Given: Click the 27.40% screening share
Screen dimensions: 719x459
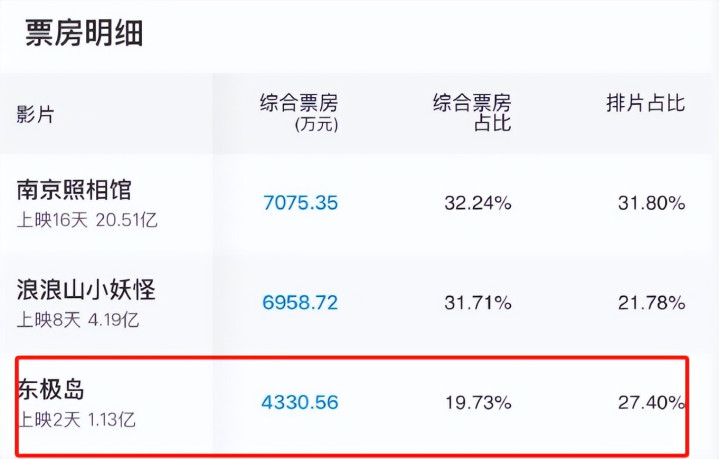Looking at the screenshot, I should [651, 403].
